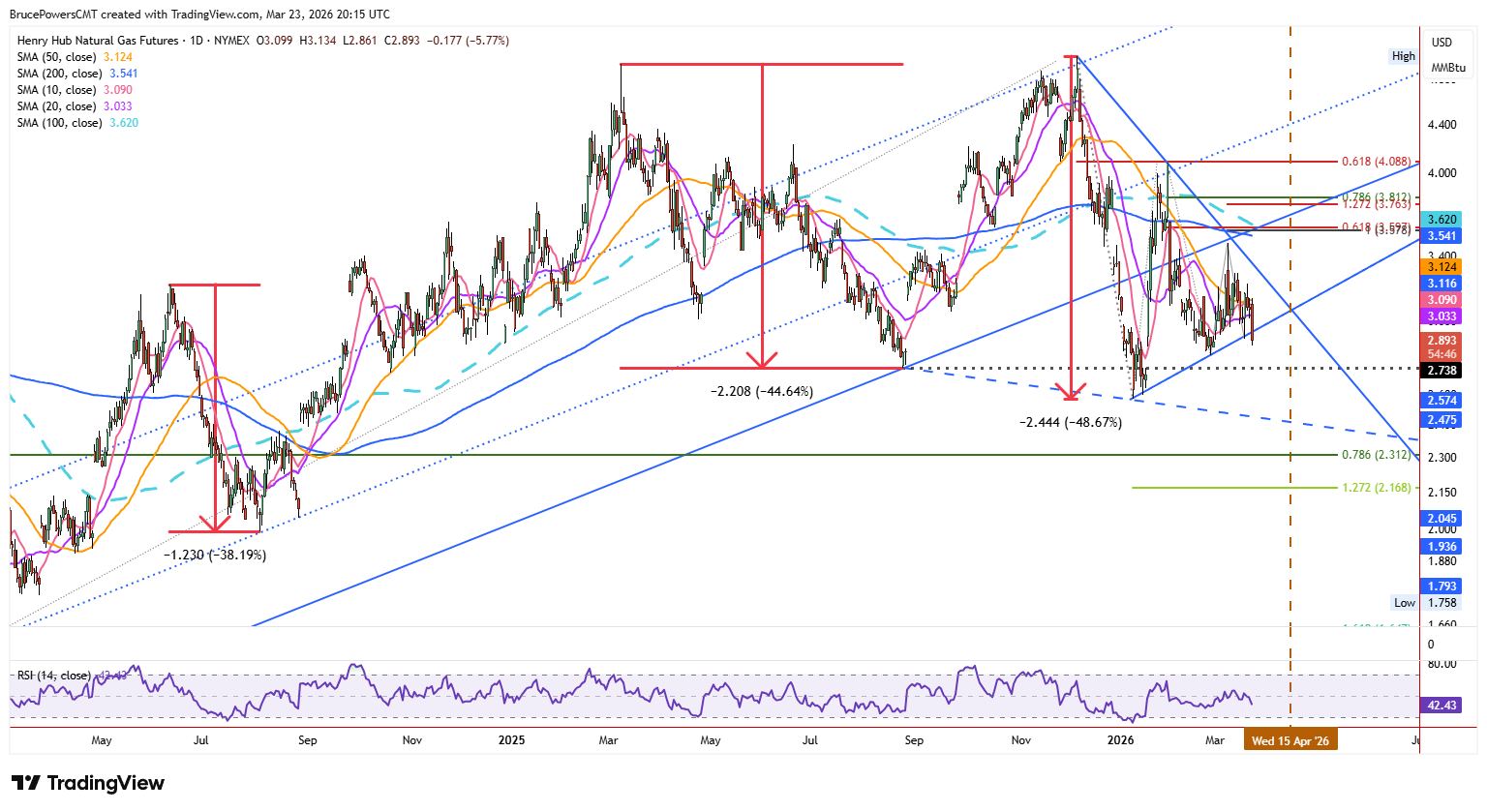Select the red down arrow above −2.208 (−44.64%)
The height and width of the screenshot is (812, 1487).
(763, 216)
